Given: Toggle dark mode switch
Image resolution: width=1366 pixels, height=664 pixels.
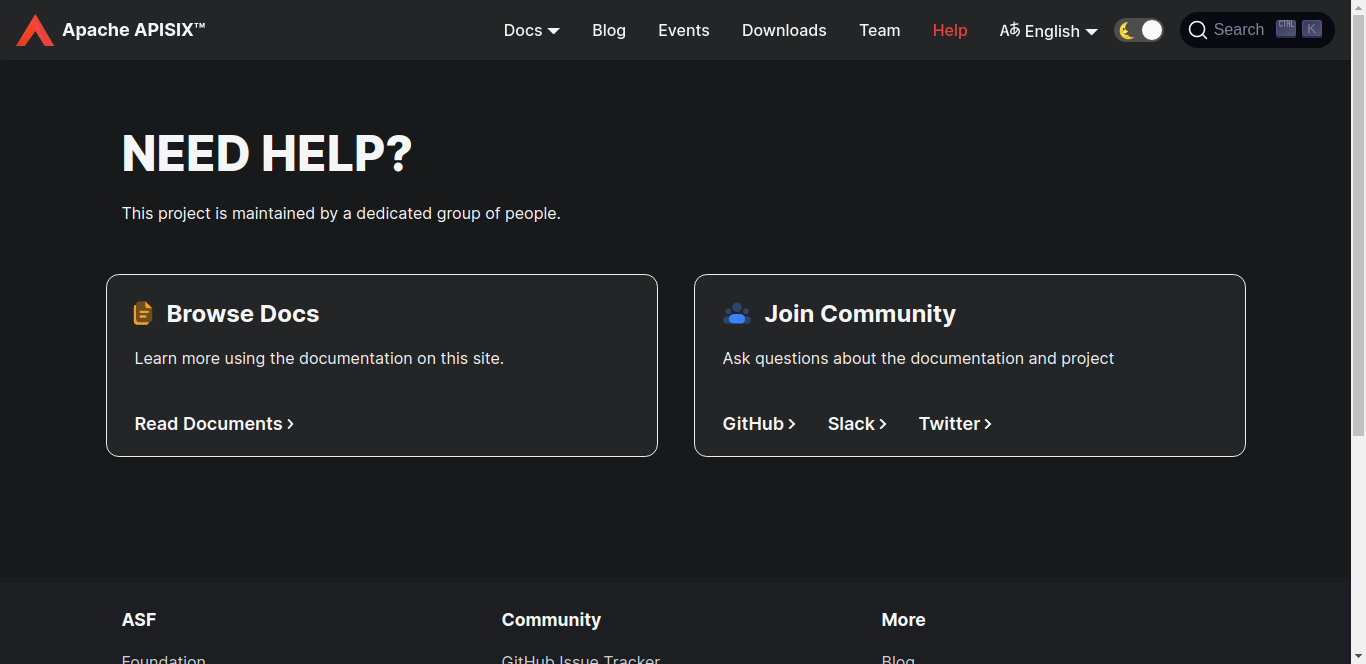Looking at the screenshot, I should [x=1139, y=30].
